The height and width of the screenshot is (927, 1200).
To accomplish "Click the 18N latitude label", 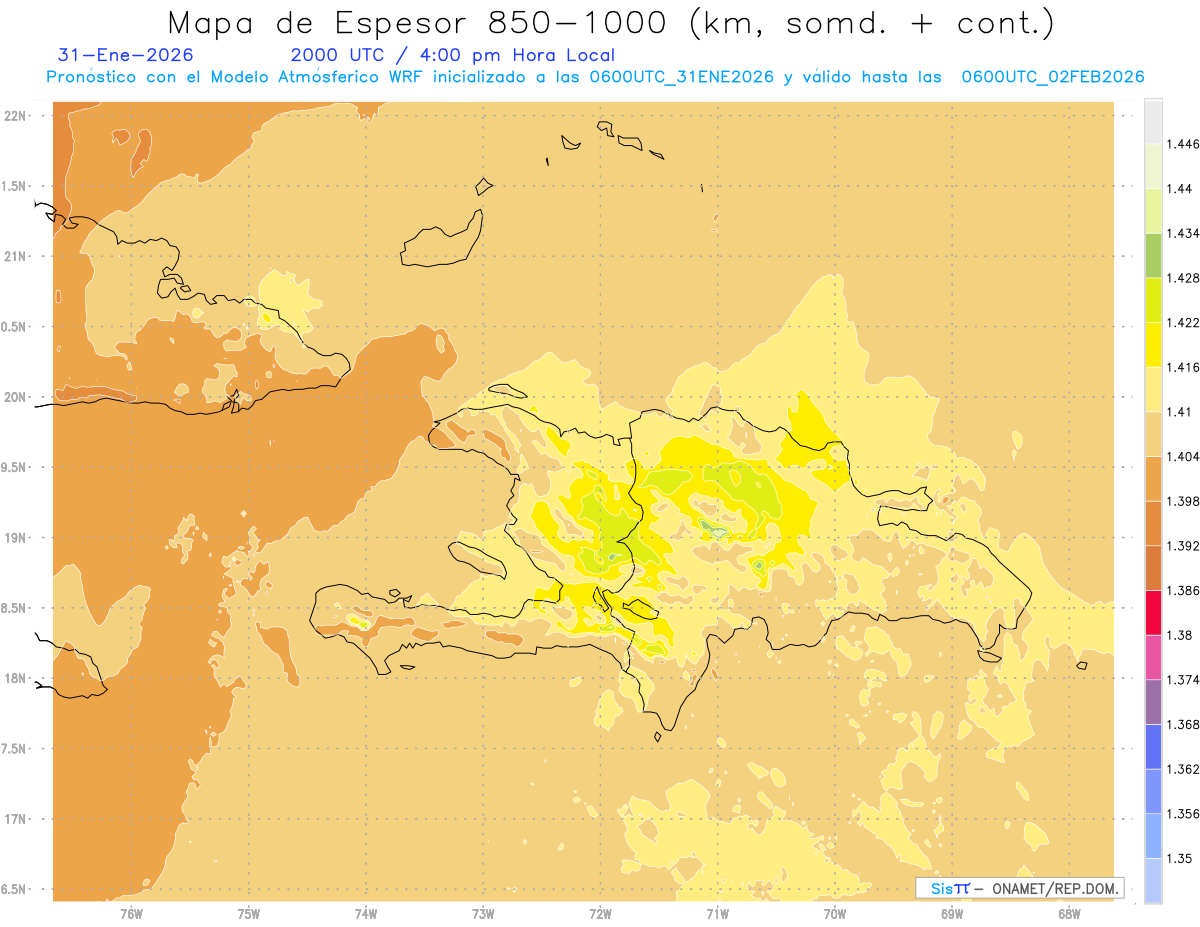I will pyautogui.click(x=15, y=678).
